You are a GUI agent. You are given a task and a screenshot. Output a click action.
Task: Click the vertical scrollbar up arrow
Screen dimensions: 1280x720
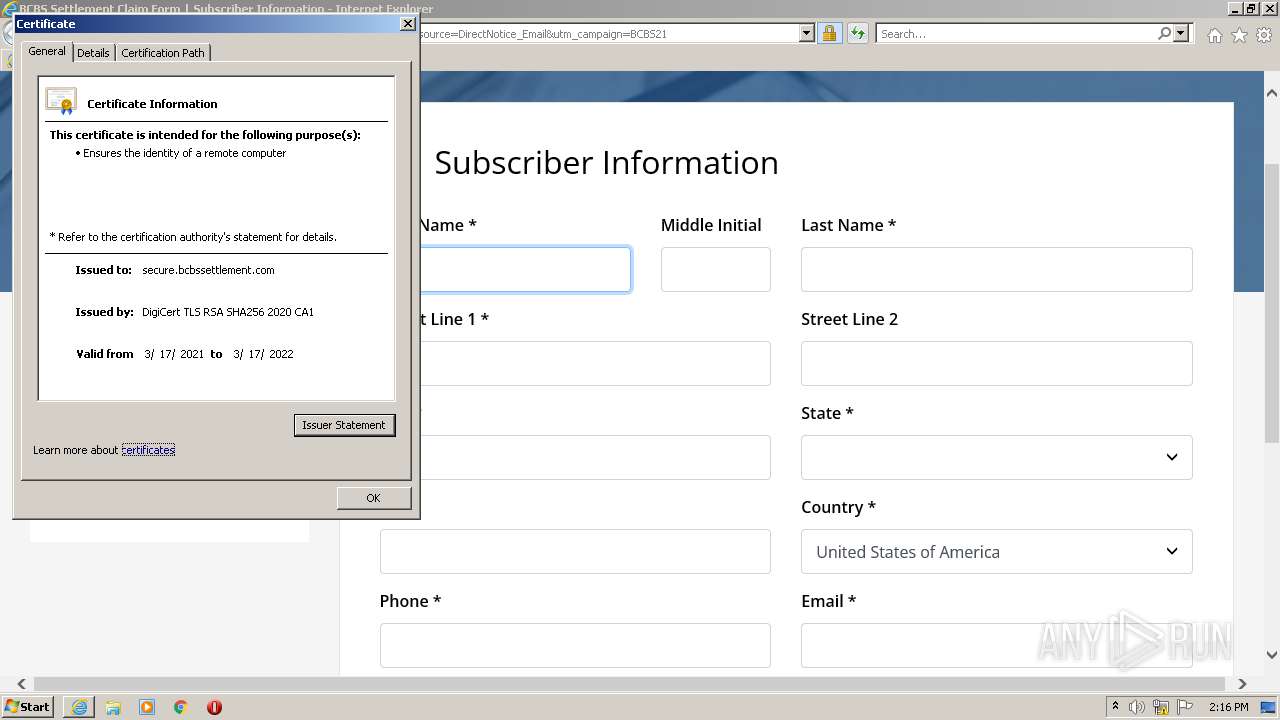[x=1272, y=92]
